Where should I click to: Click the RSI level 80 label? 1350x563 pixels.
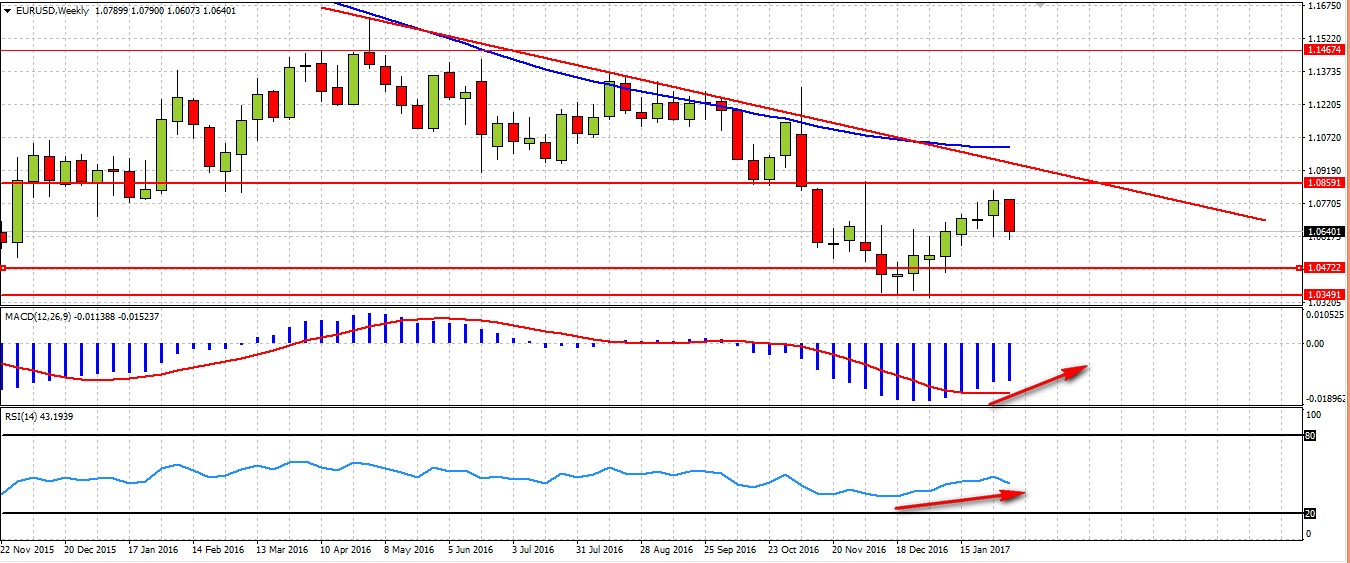point(1310,436)
